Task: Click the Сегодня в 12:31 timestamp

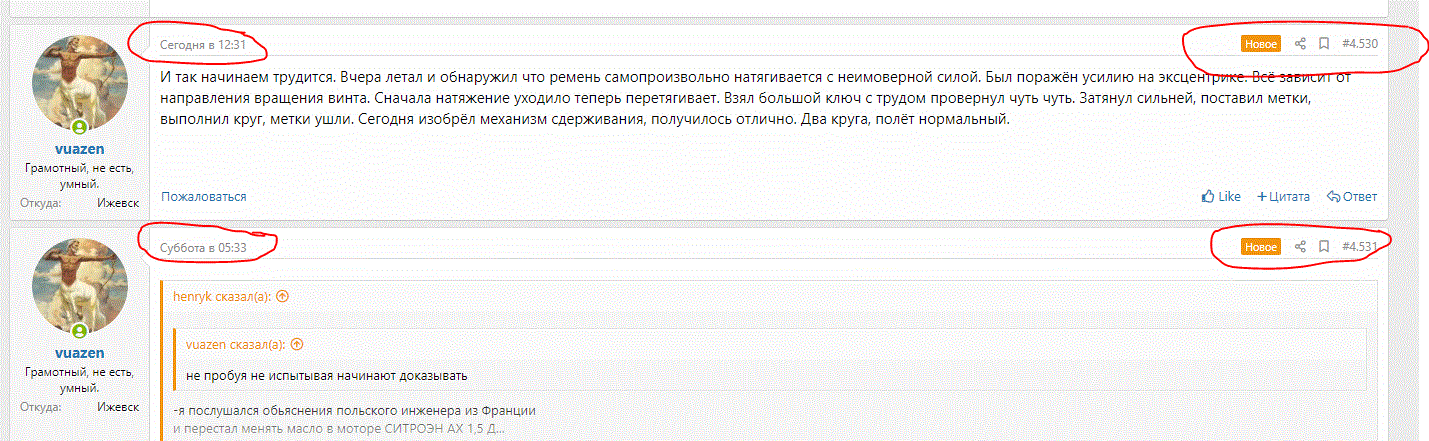Action: (203, 44)
